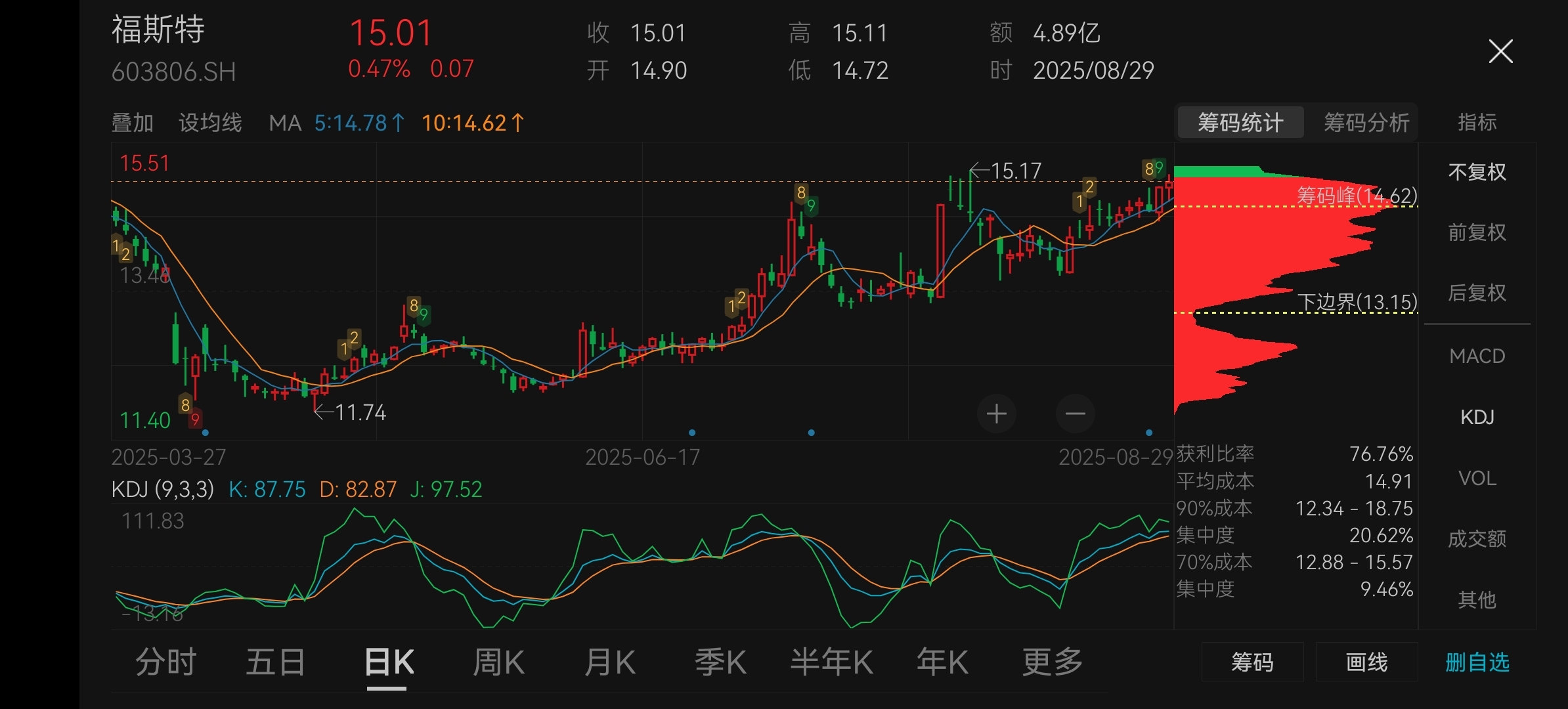1568x709 pixels.
Task: Select the 季K quarterly candlestick tab
Action: pos(720,662)
